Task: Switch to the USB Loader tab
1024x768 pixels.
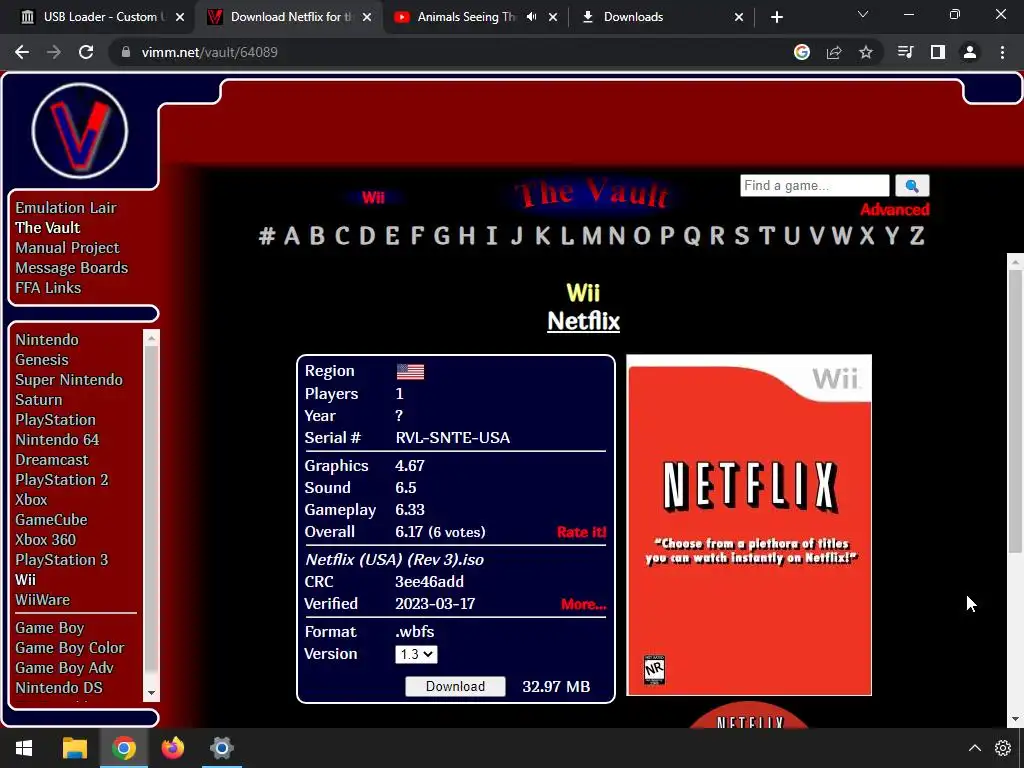Action: 101,17
